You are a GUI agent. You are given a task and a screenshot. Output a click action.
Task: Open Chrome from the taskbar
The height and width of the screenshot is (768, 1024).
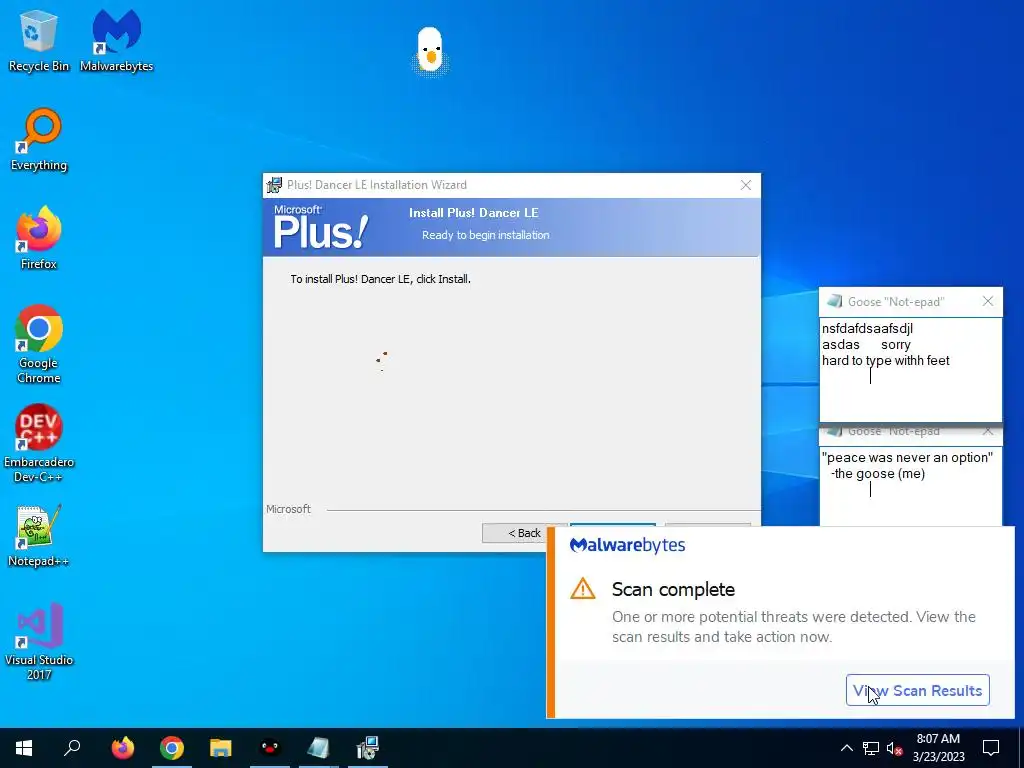(x=172, y=748)
